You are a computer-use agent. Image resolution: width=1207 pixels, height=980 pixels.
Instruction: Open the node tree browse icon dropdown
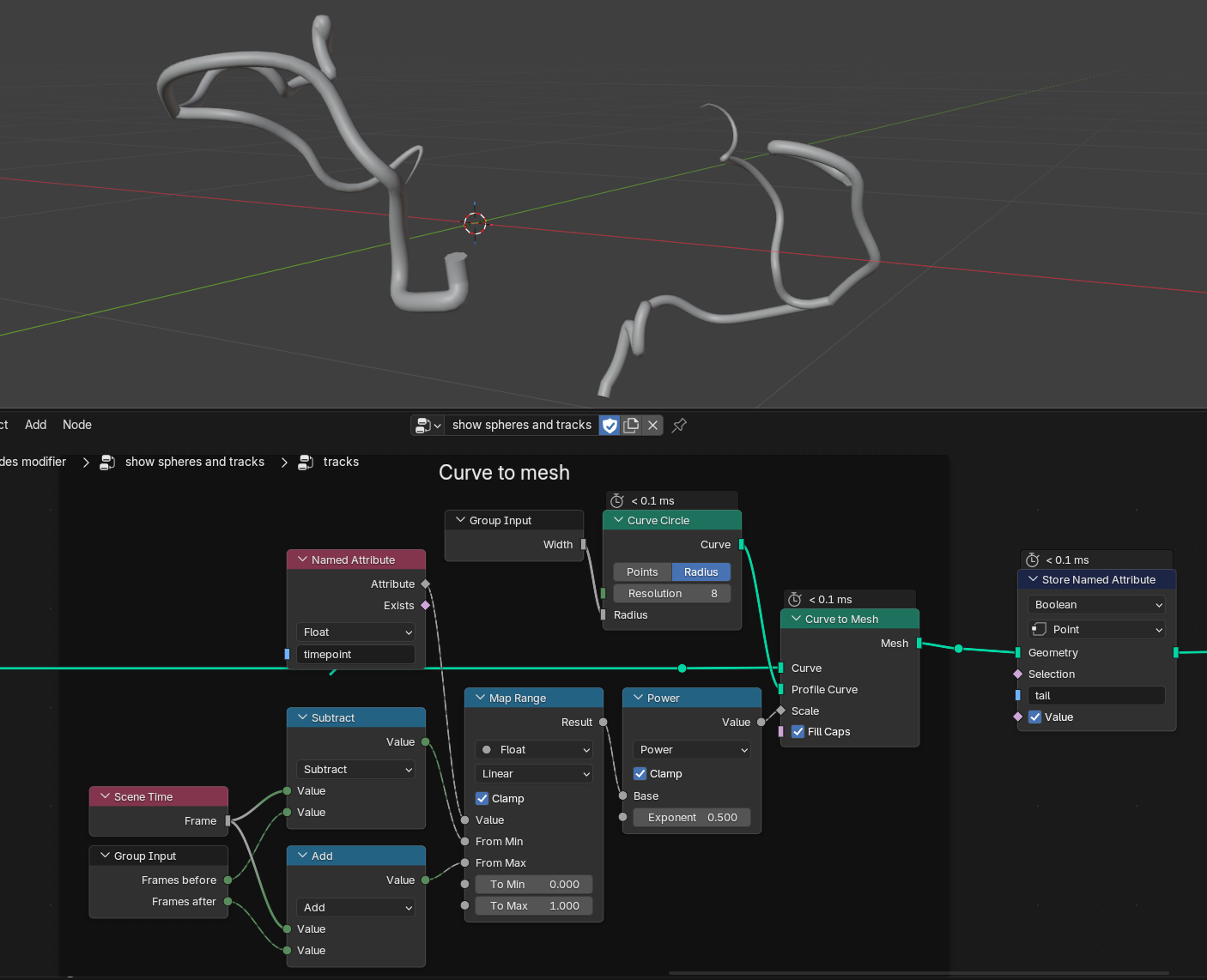pos(428,426)
